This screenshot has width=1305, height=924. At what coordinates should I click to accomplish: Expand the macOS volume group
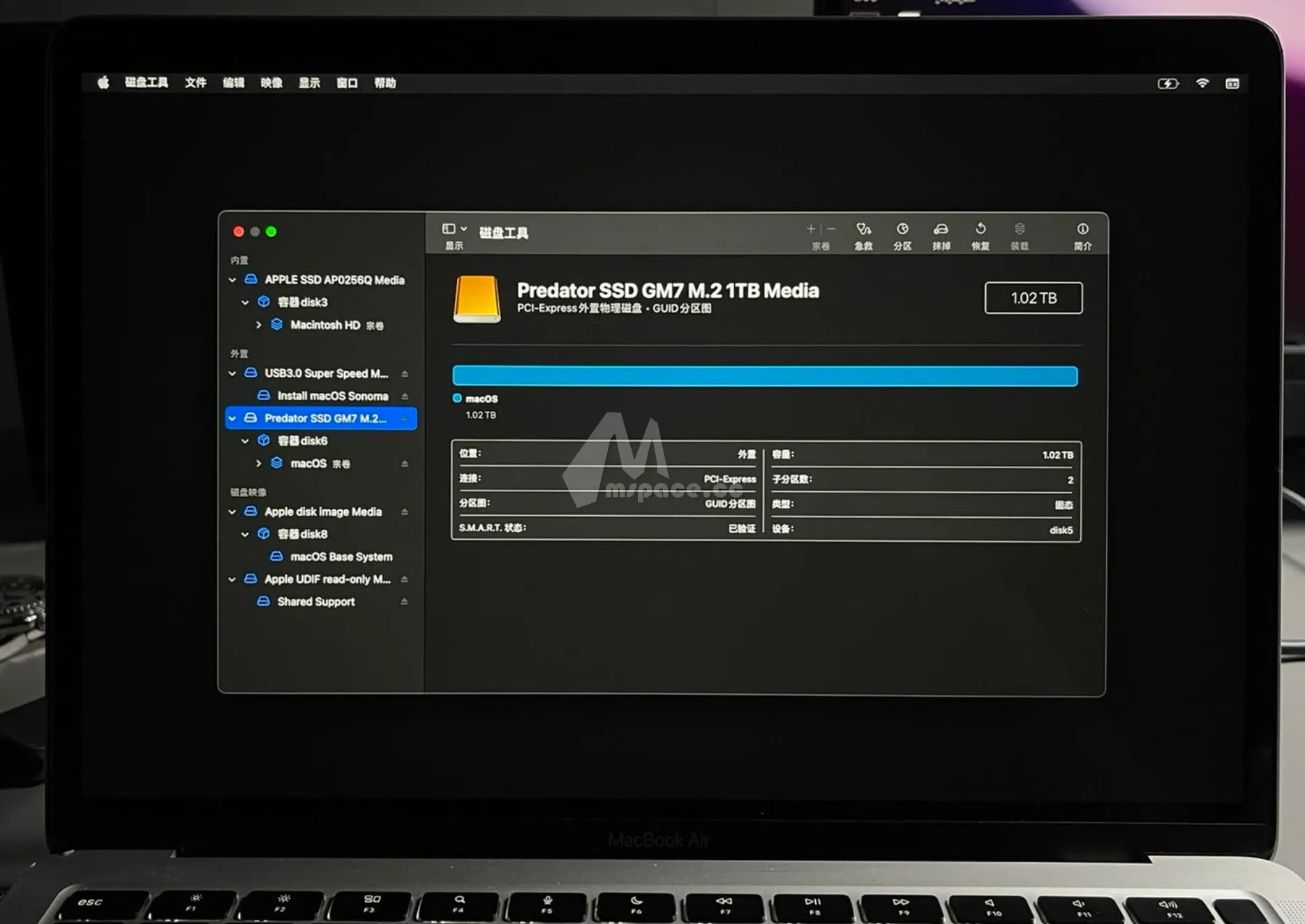[258, 463]
